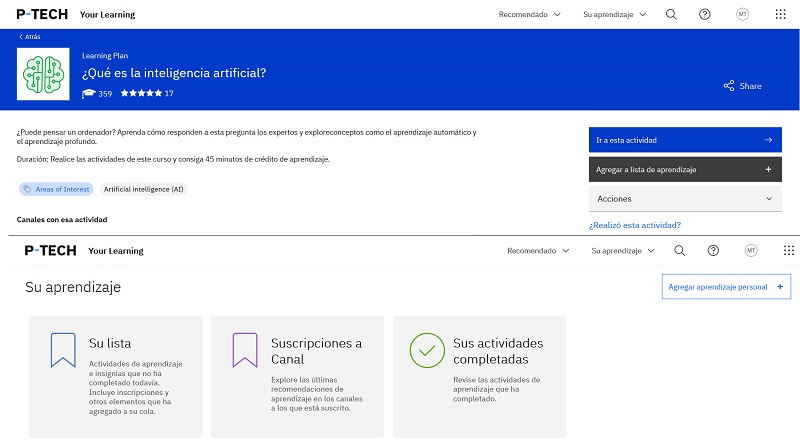
Task: Click the graduation cap enrollment icon
Action: (x=88, y=93)
